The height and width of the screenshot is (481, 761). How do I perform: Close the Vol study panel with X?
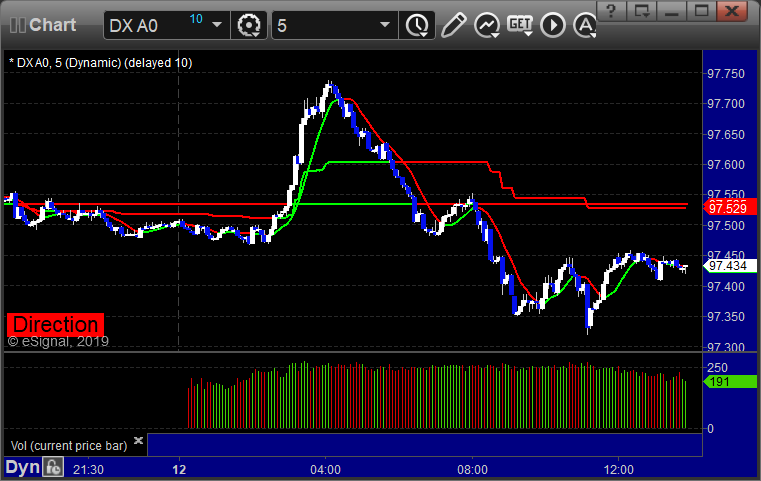138,440
